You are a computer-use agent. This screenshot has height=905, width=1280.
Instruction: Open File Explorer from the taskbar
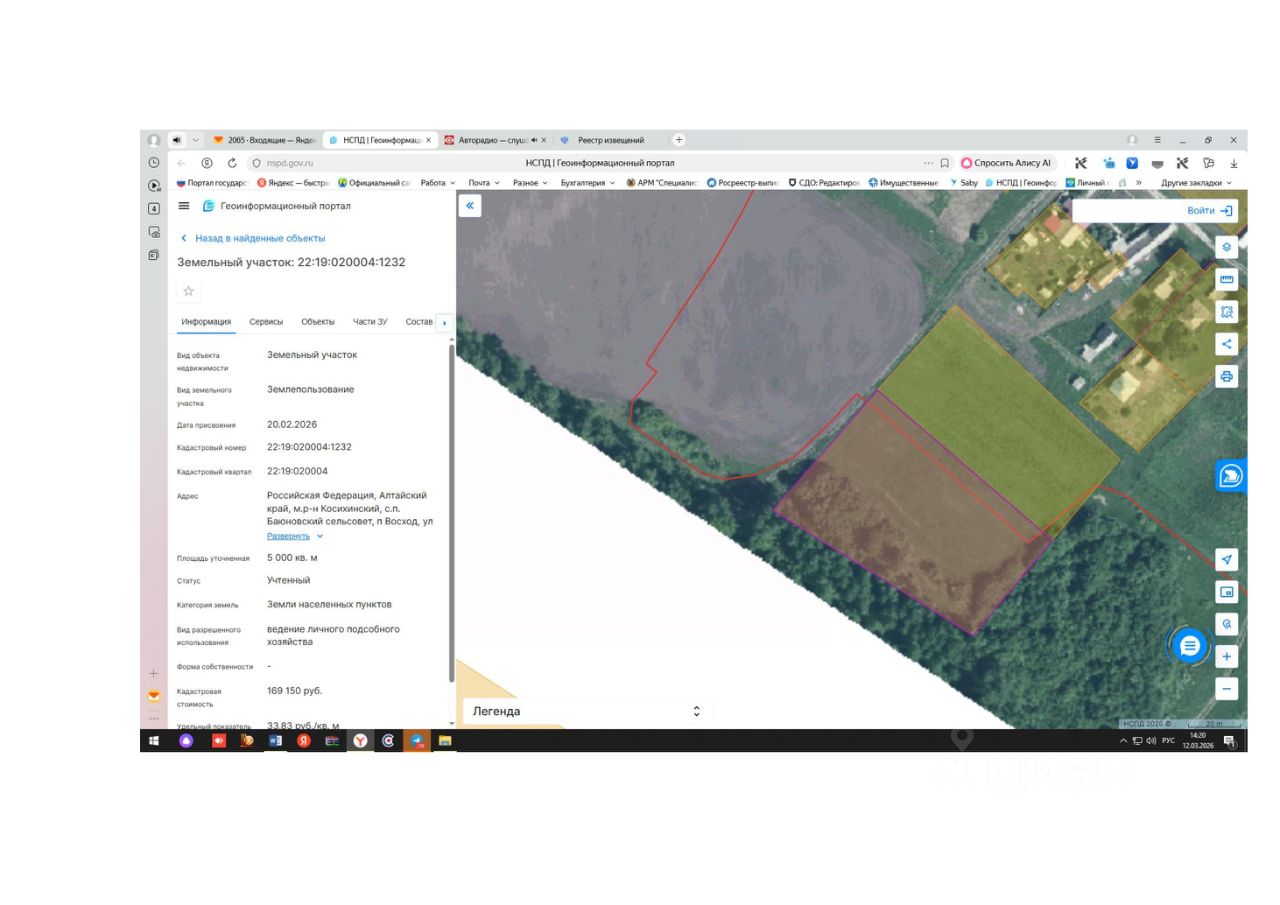point(445,741)
